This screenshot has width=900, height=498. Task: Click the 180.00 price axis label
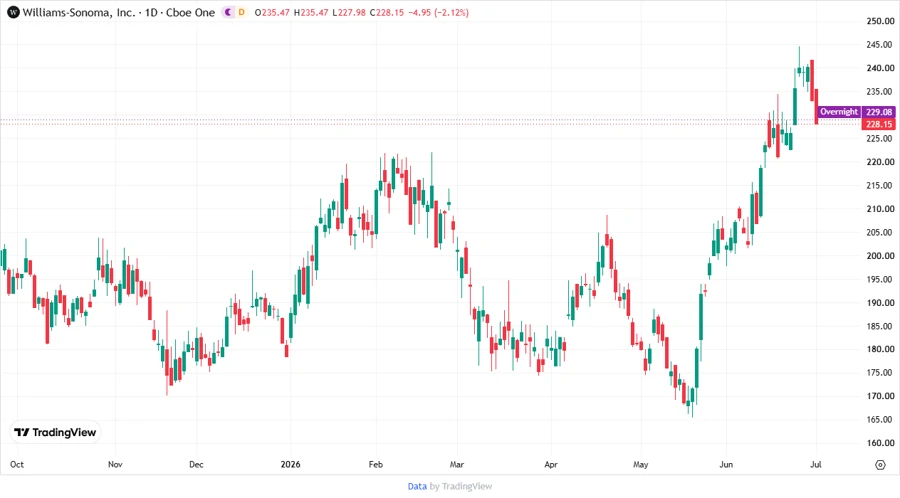[x=880, y=349]
